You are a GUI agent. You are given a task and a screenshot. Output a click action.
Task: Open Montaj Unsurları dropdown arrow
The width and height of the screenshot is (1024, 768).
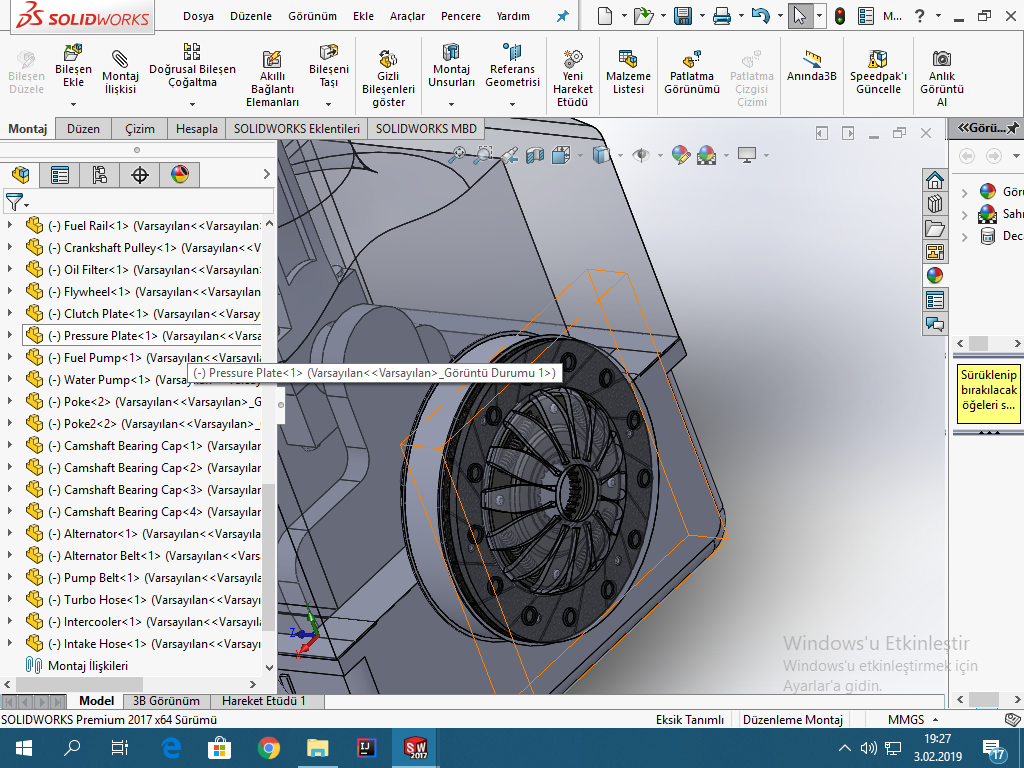(x=451, y=104)
